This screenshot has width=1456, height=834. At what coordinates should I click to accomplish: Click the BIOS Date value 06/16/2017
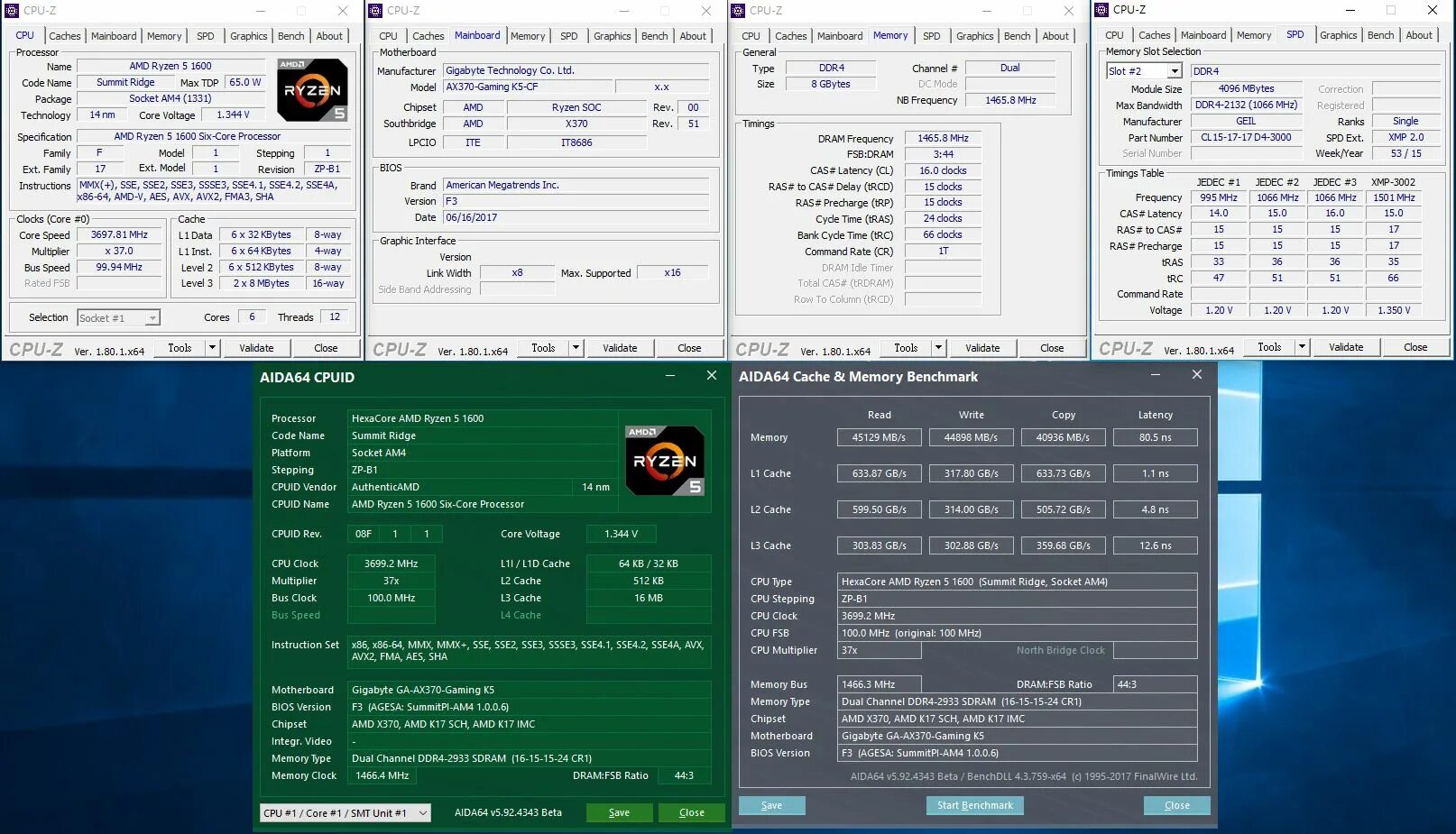pos(576,217)
